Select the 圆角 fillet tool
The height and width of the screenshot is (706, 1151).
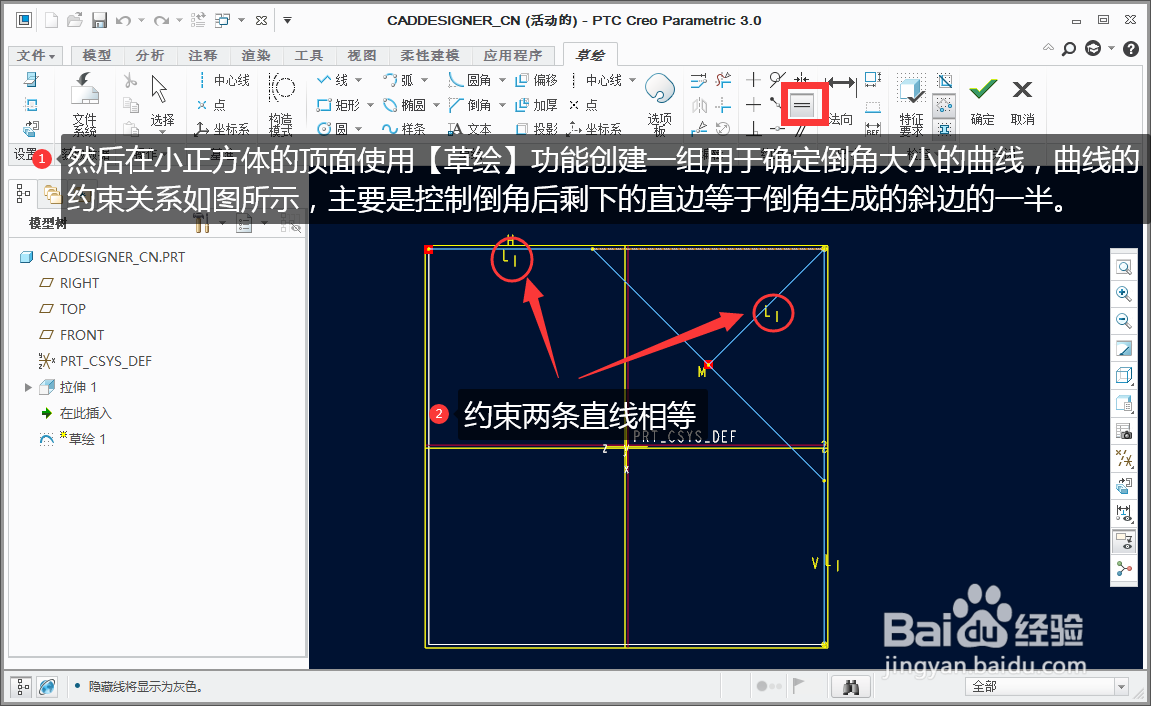[x=470, y=80]
